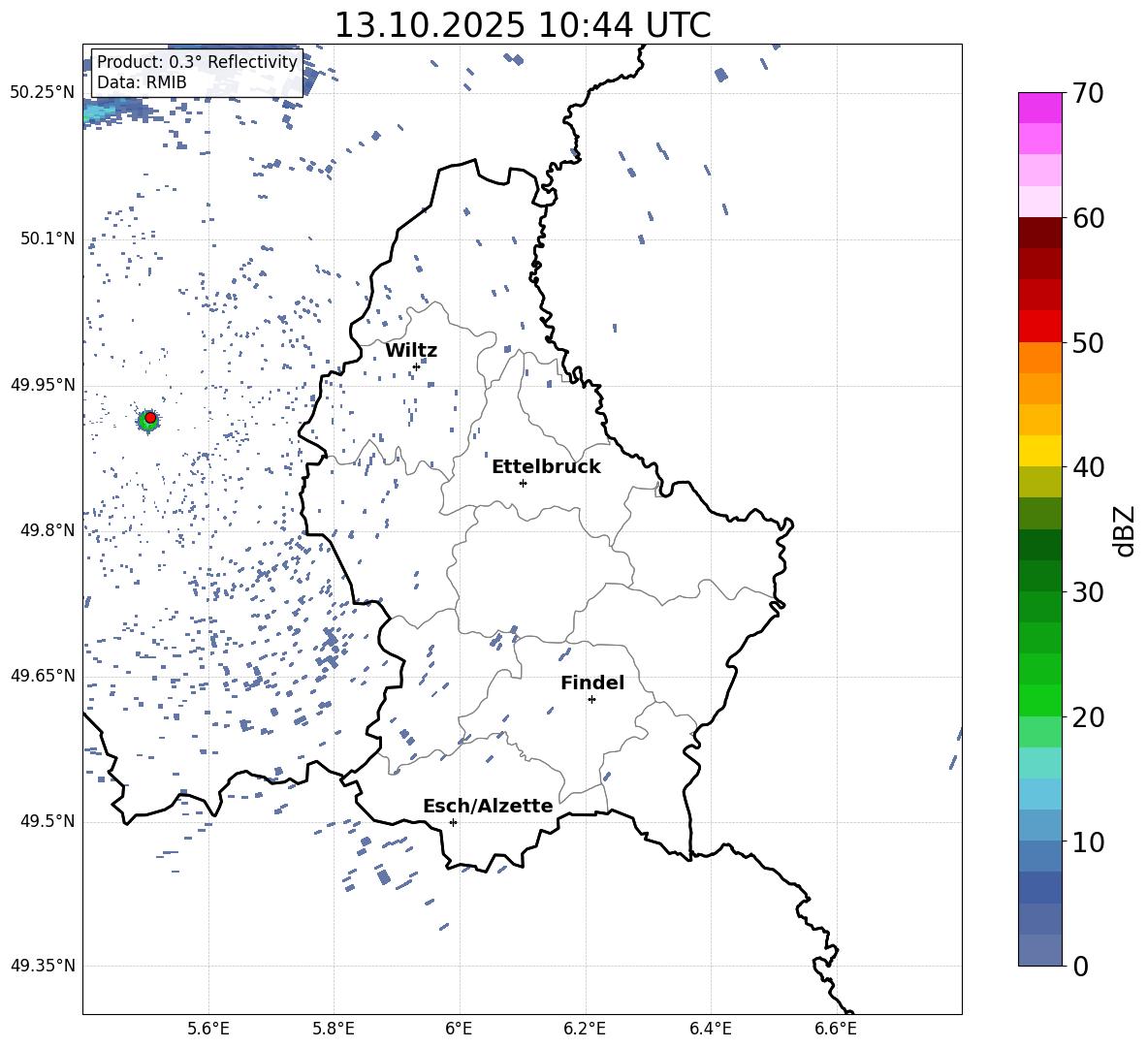This screenshot has width=1148, height=1048.
Task: Pick the olive-yellow swatch just below 40 dBZ
Action: coord(1040,482)
